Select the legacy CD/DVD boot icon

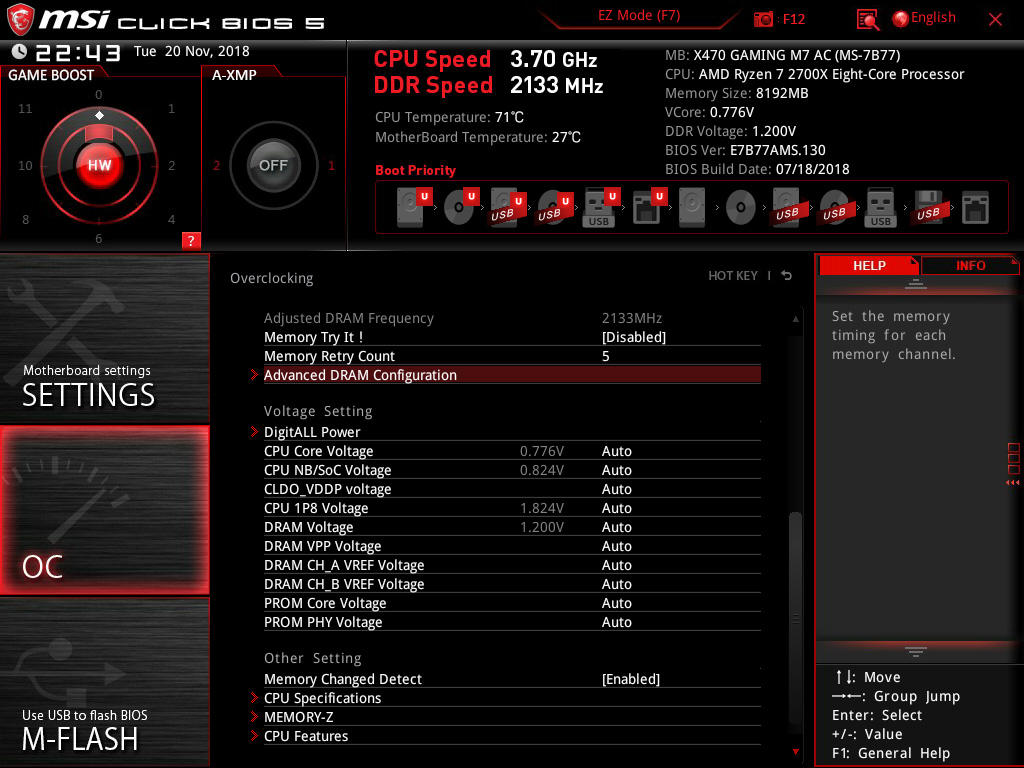point(741,208)
